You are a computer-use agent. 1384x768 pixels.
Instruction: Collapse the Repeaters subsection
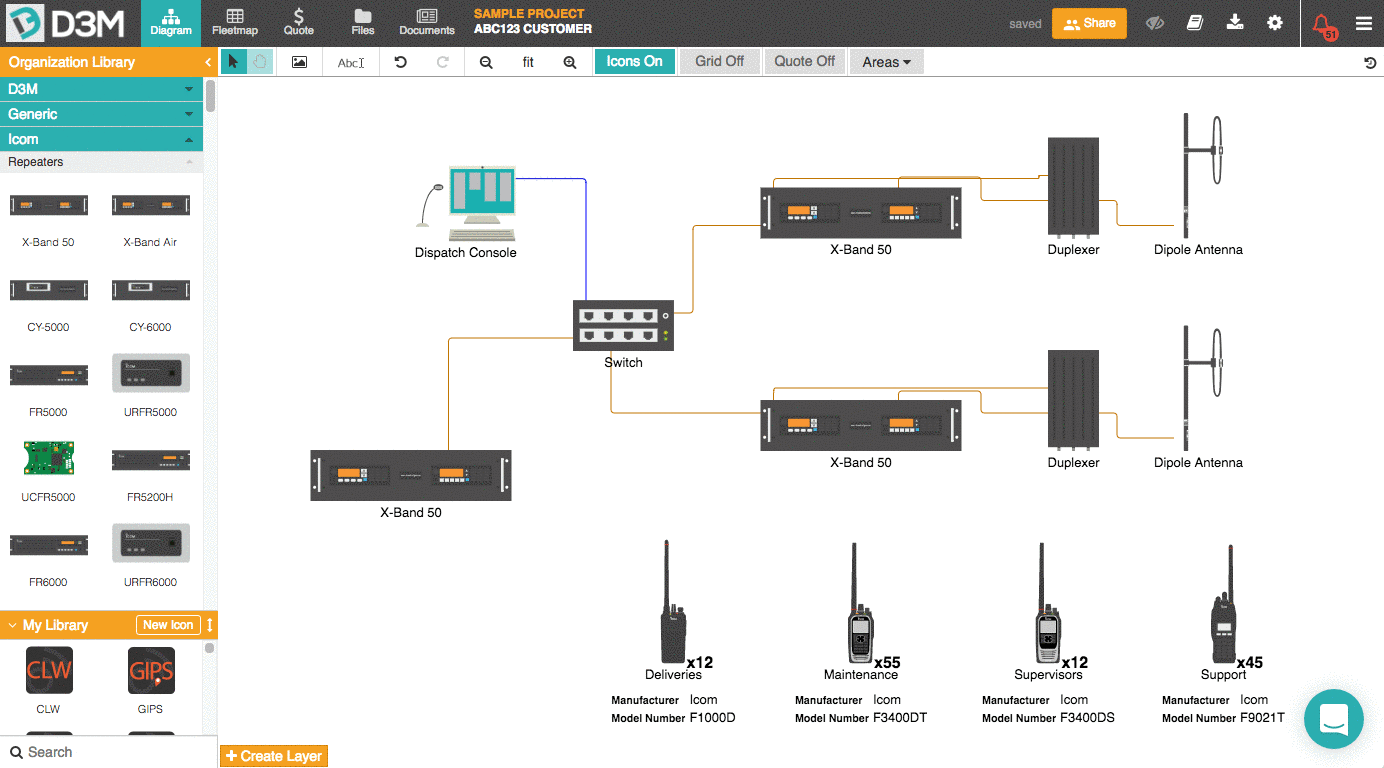(101, 162)
